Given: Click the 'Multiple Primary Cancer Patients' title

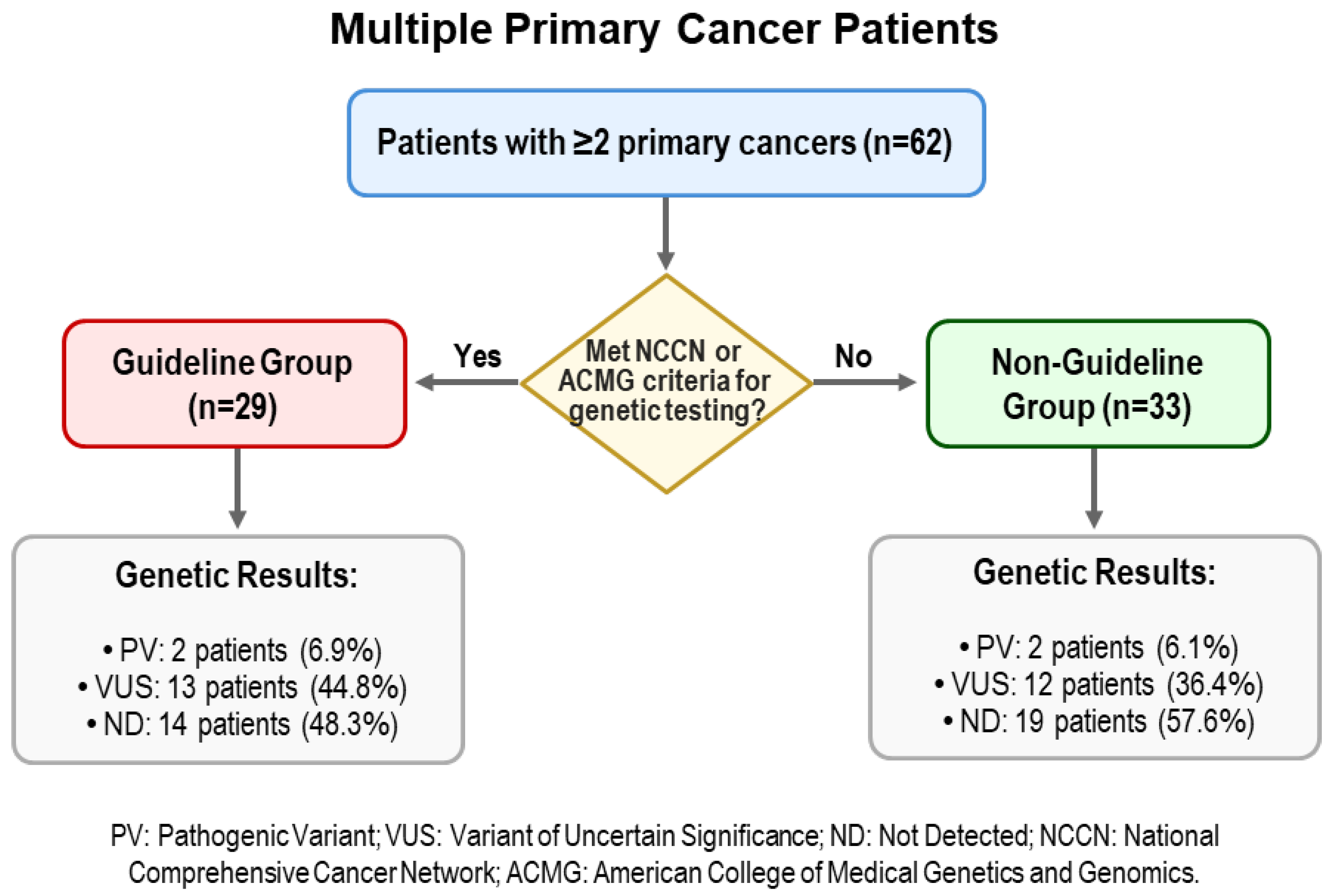Looking at the screenshot, I should [664, 30].
